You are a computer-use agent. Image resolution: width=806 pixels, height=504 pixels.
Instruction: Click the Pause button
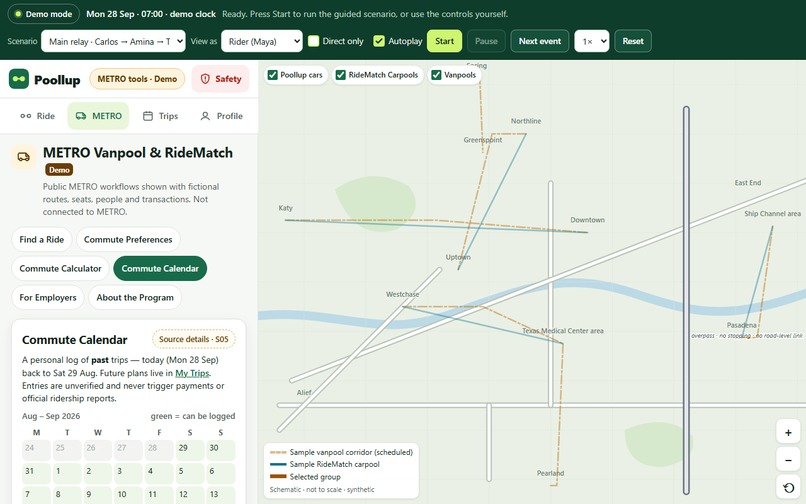[x=486, y=41]
